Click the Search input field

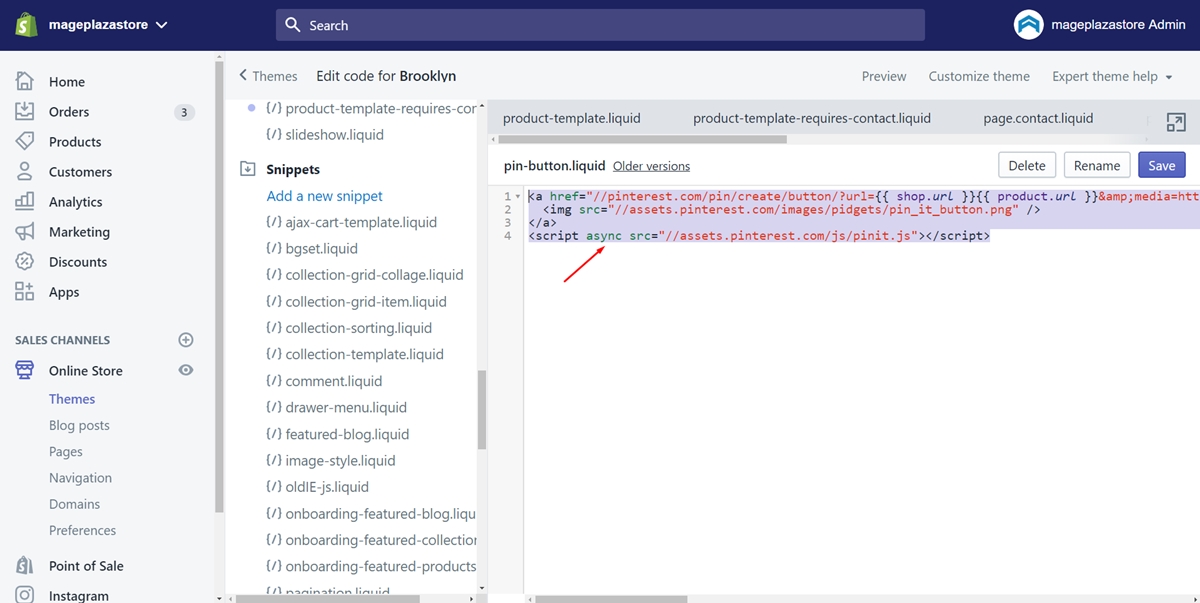[x=600, y=25]
